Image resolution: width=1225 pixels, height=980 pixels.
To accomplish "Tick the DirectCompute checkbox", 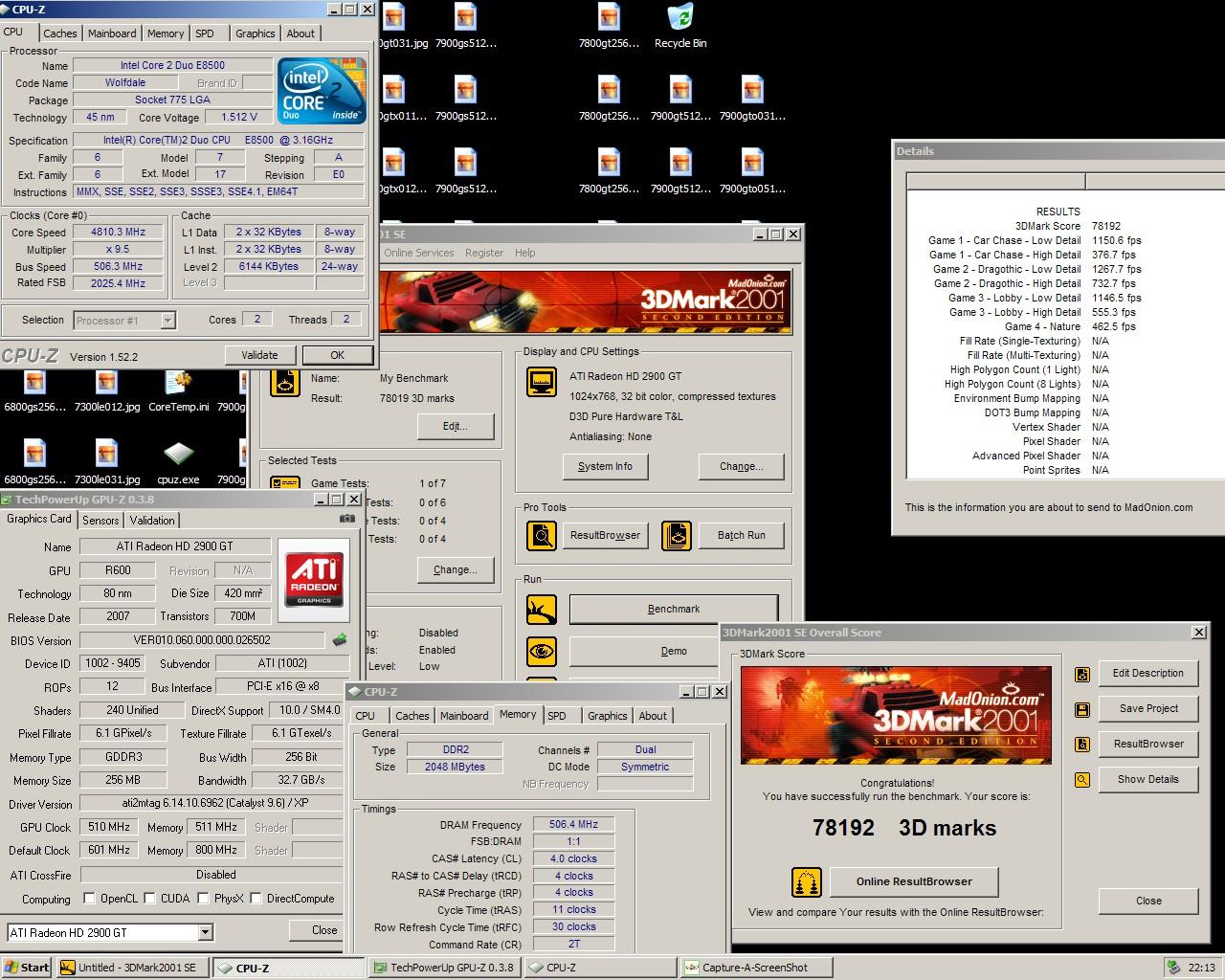I will 256,899.
